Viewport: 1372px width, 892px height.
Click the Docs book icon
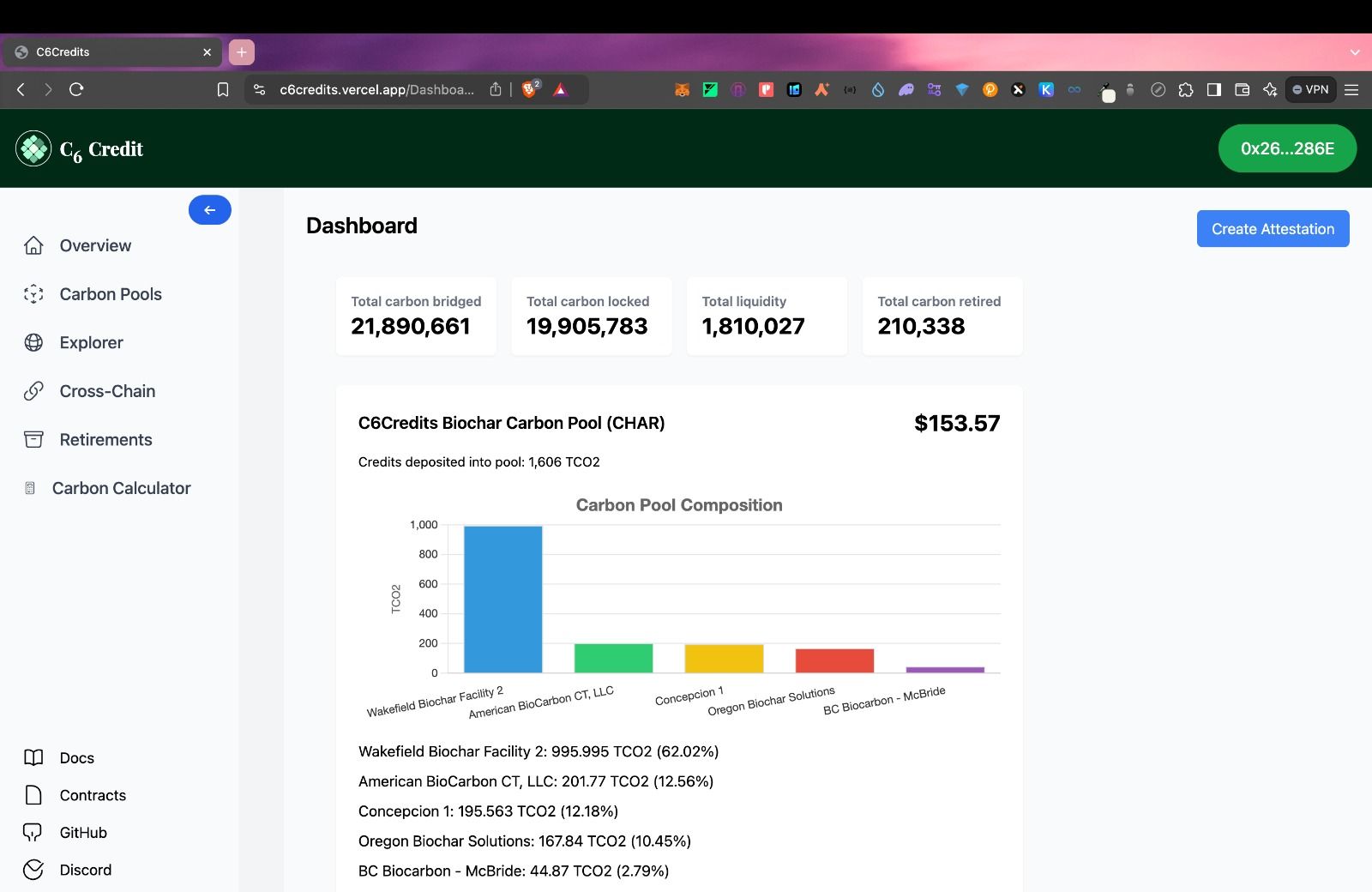pos(33,757)
